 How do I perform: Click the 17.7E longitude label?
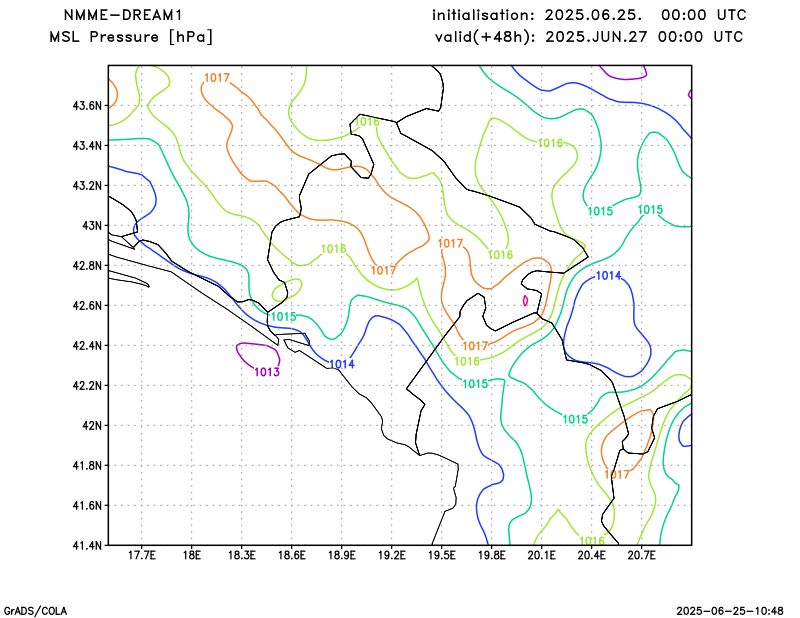point(142,555)
